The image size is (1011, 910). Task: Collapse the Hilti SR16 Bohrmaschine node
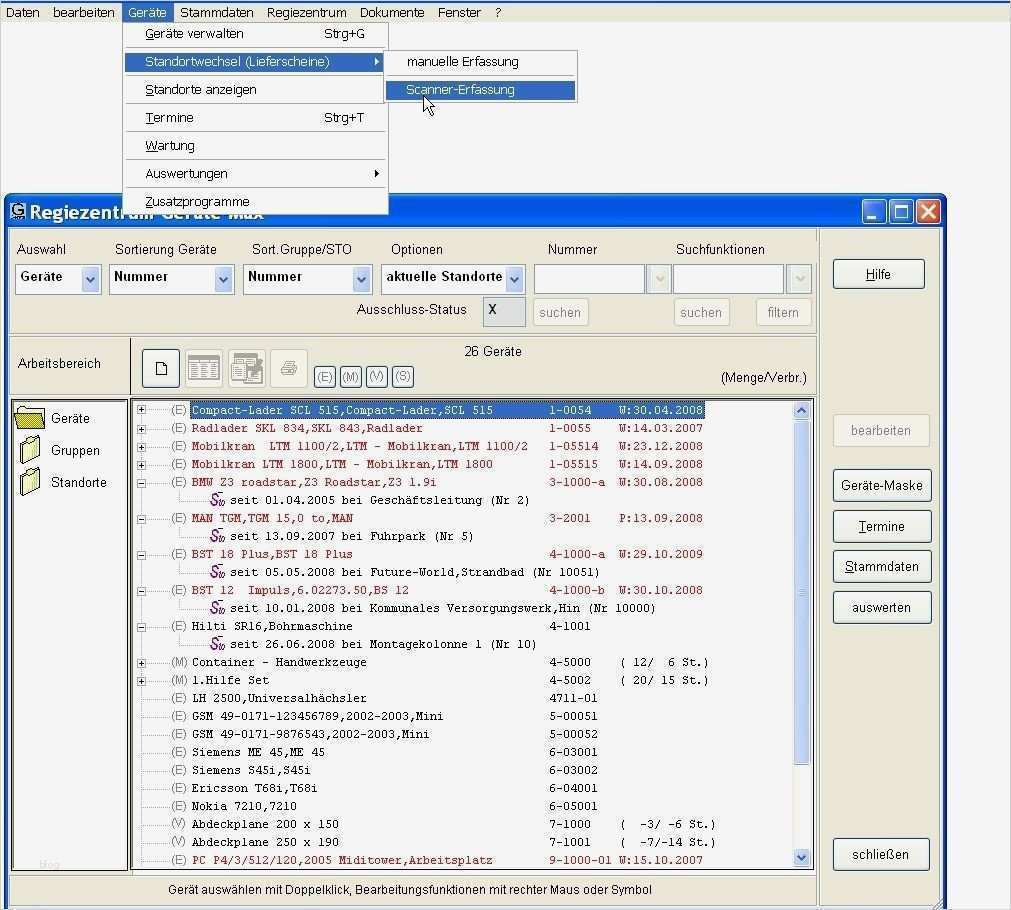pos(141,627)
